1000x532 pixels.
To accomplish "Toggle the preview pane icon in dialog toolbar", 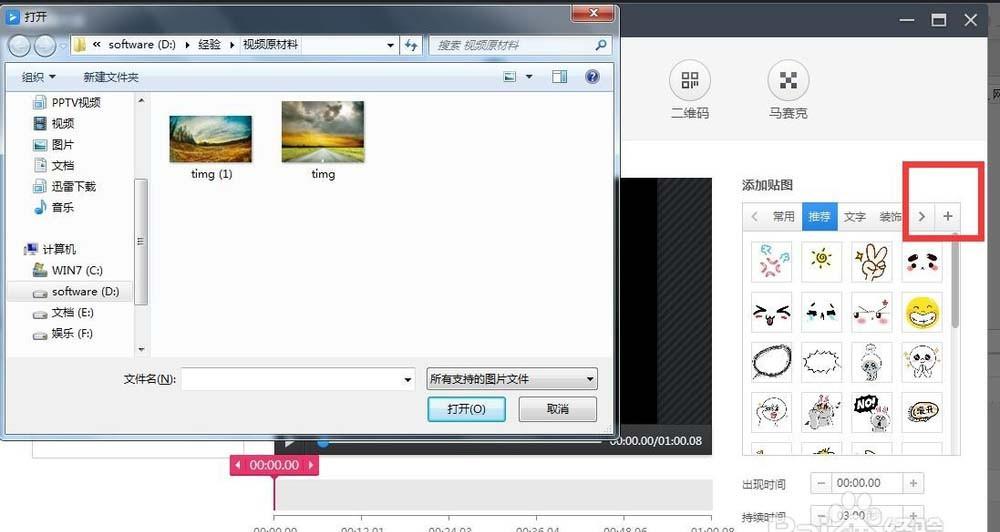I will [560, 76].
